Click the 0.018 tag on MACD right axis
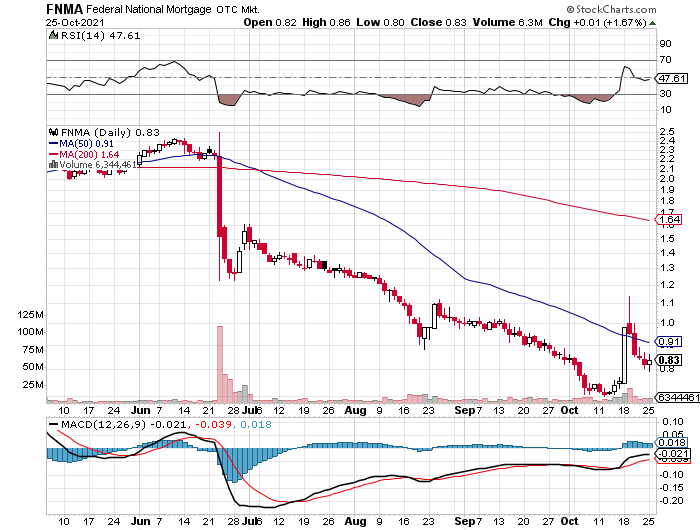Screen dimensions: 700x530 pos(672,443)
